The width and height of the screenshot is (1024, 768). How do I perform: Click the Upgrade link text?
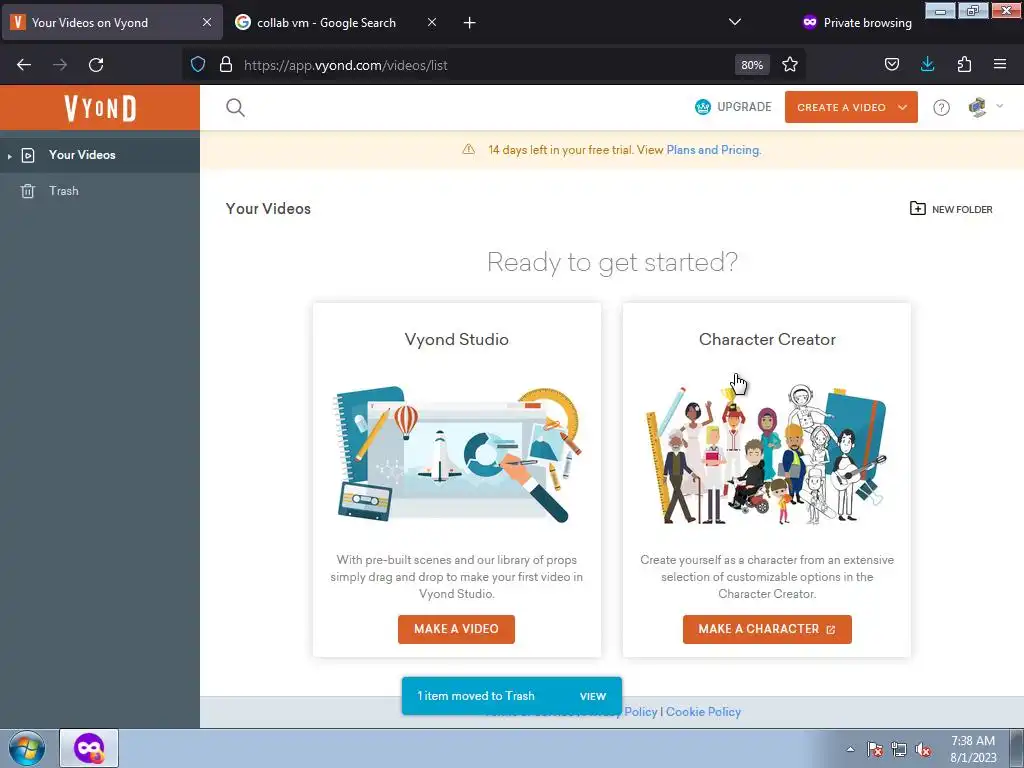click(x=744, y=106)
